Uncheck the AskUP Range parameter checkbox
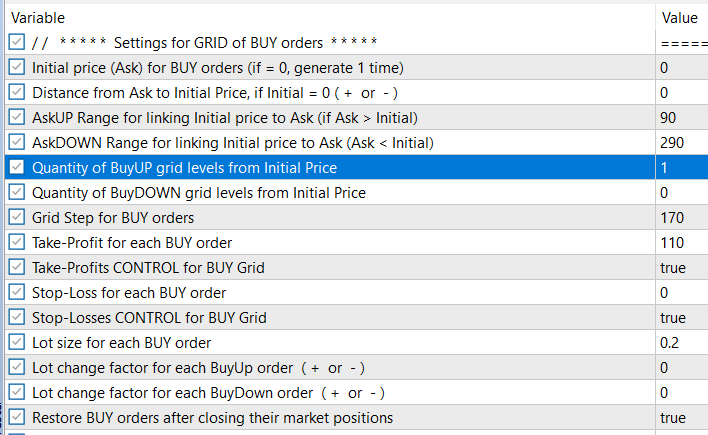 16,117
